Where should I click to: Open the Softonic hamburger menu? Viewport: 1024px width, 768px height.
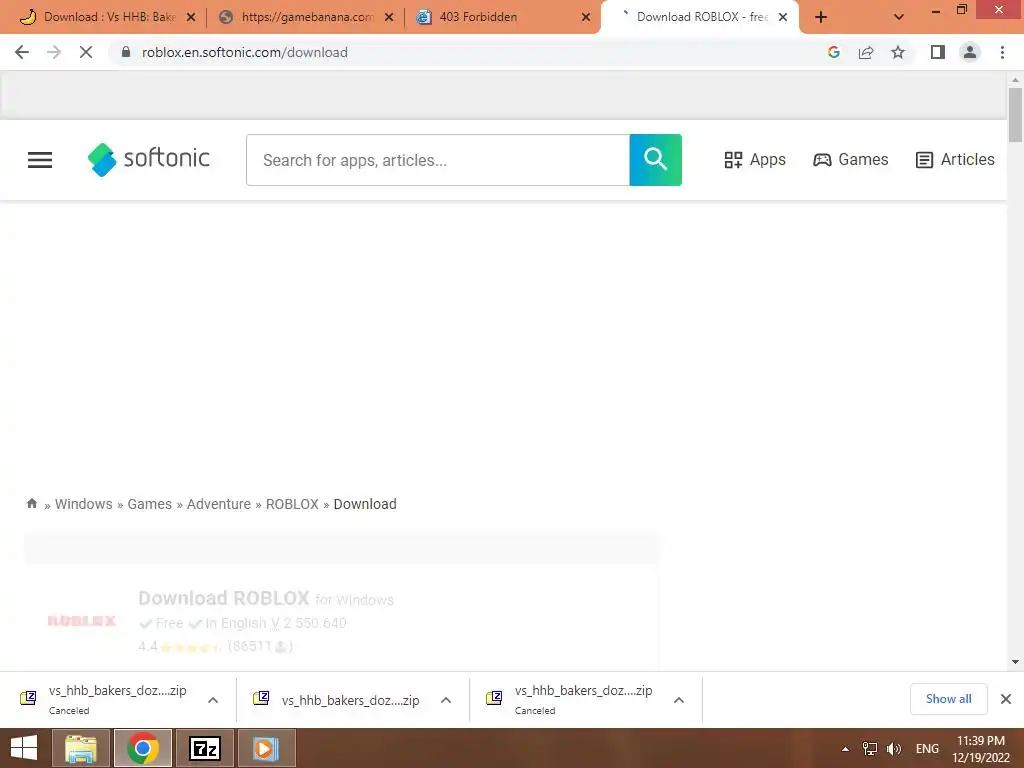tap(40, 160)
